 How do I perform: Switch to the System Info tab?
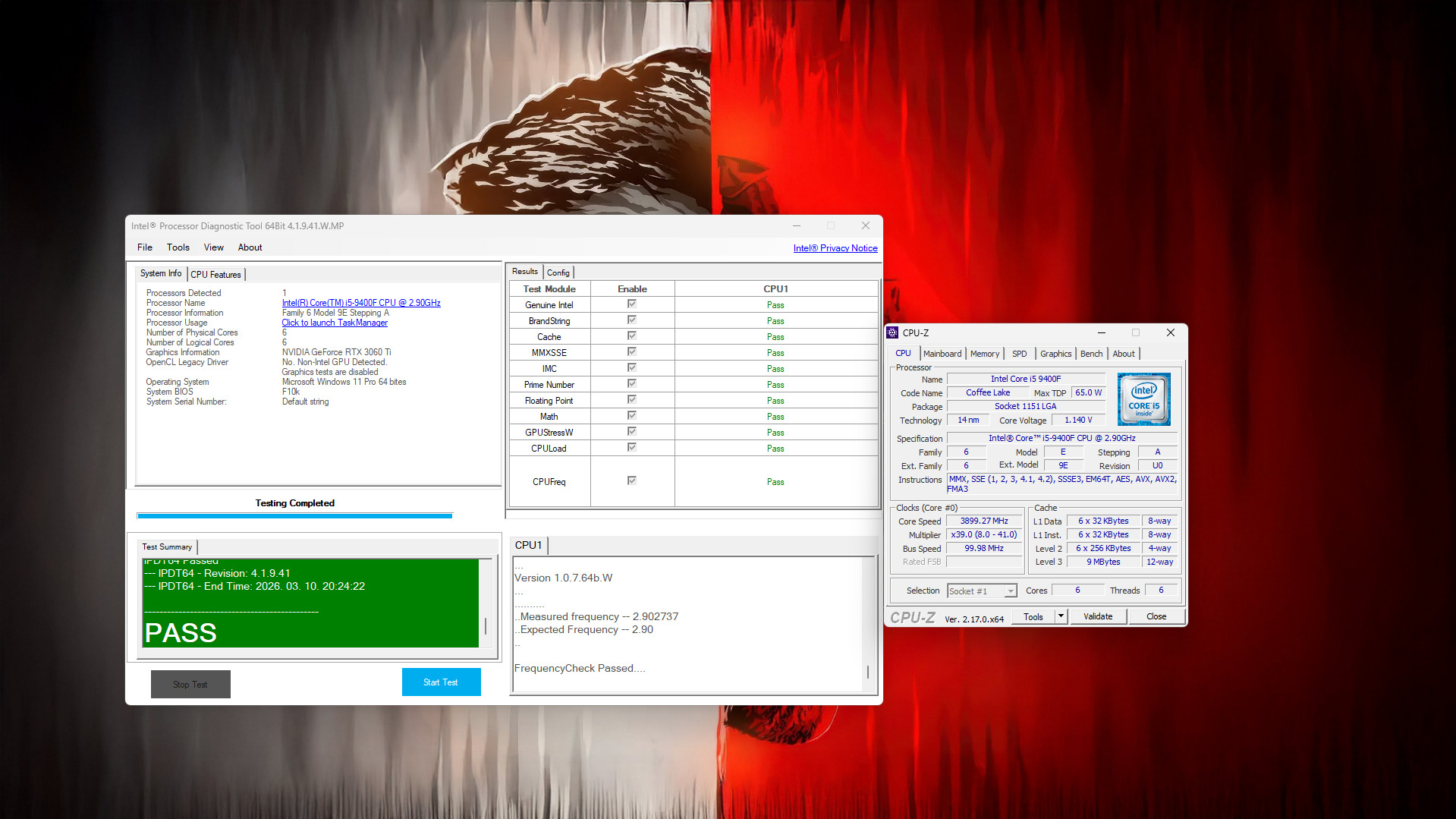tap(161, 273)
